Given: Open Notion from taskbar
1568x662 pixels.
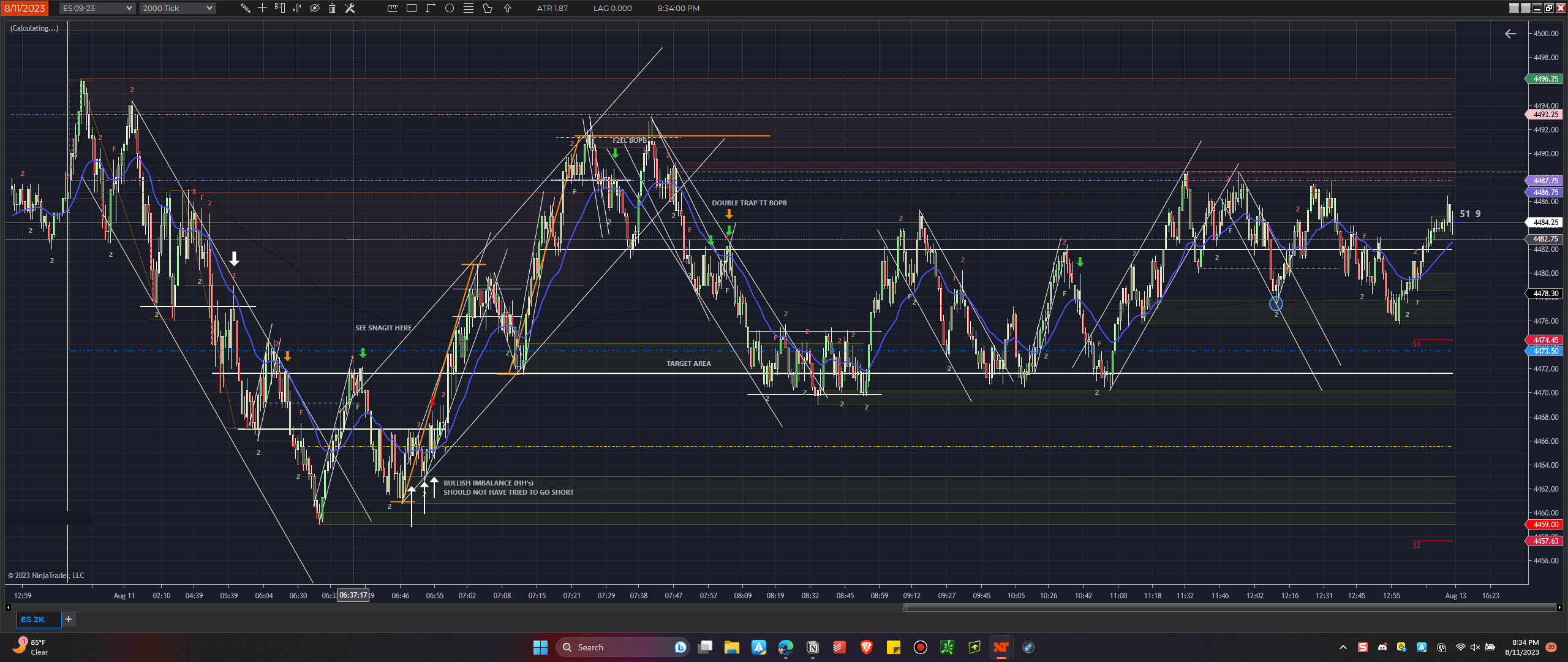Looking at the screenshot, I should pos(813,647).
